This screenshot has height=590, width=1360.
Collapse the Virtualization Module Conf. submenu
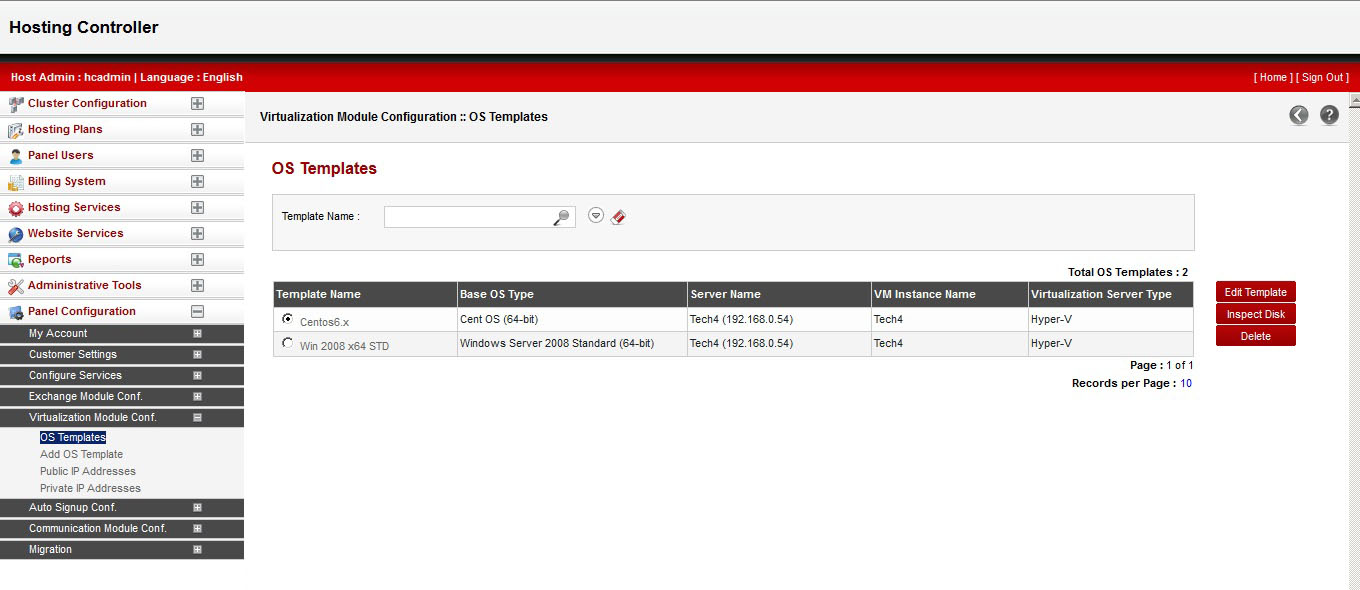coord(197,417)
